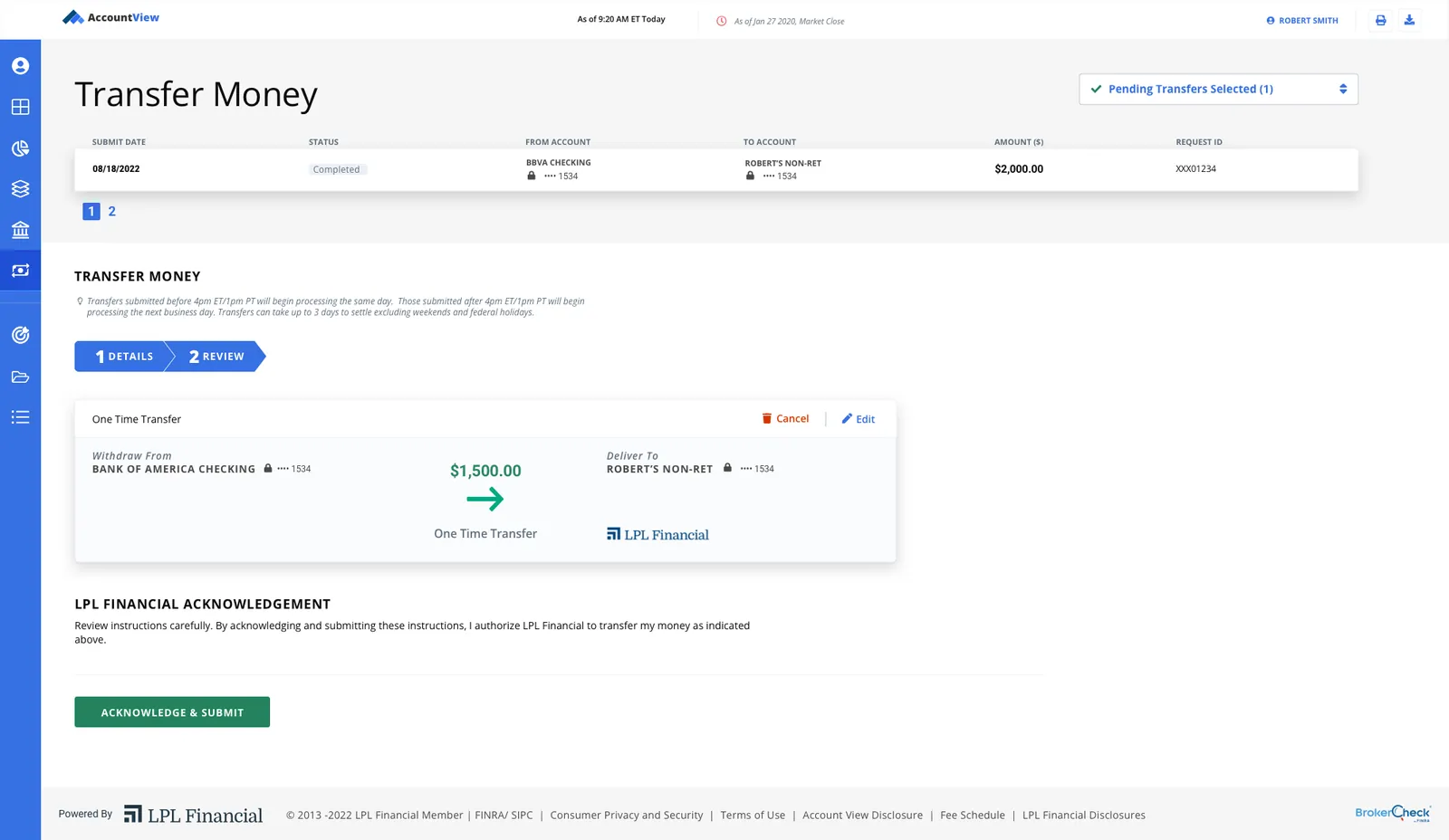Open the list icon in the sidebar
The width and height of the screenshot is (1449, 840).
(20, 417)
